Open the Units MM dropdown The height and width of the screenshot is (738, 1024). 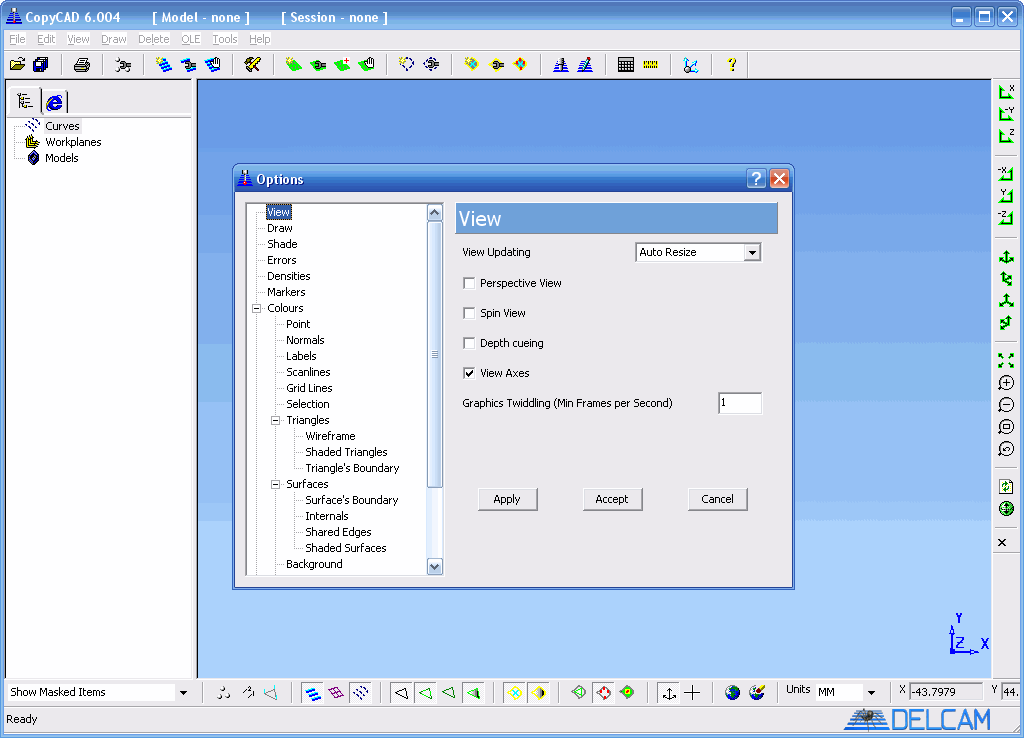(x=871, y=692)
